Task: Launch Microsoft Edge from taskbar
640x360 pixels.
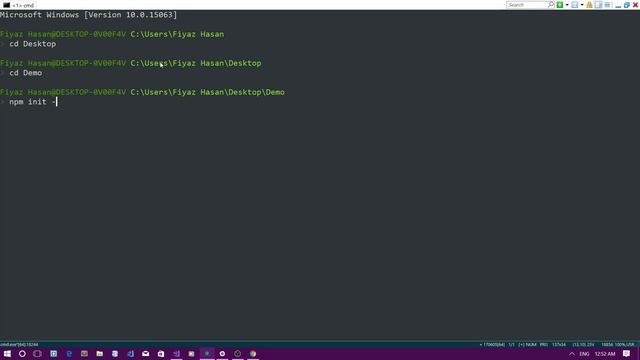Action: click(x=69, y=354)
